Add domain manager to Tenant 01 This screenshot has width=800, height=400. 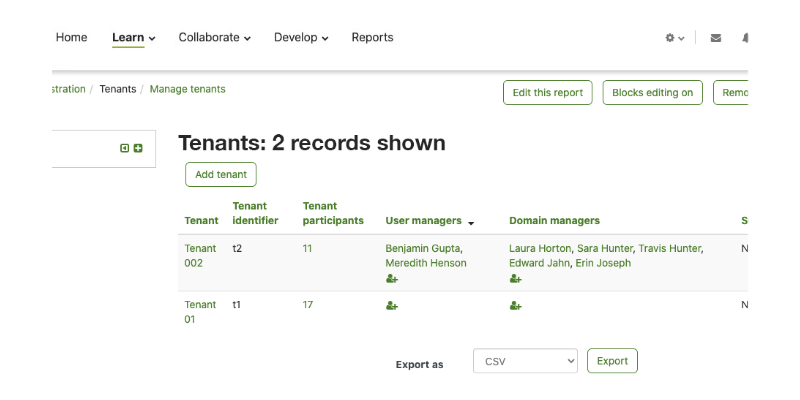[515, 306]
